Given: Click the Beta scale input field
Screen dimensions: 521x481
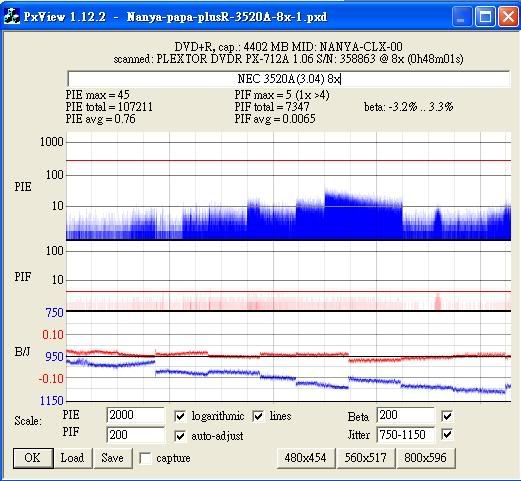Looking at the screenshot, I should (405, 415).
